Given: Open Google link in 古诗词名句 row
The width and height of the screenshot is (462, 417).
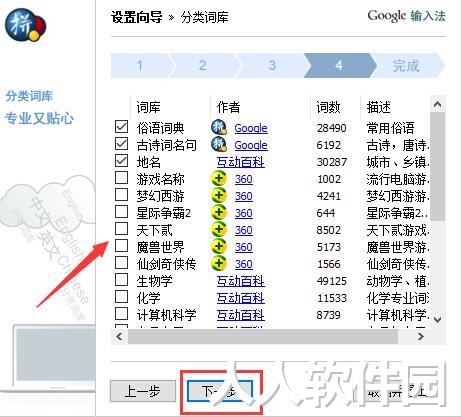Looking at the screenshot, I should pos(251,145).
